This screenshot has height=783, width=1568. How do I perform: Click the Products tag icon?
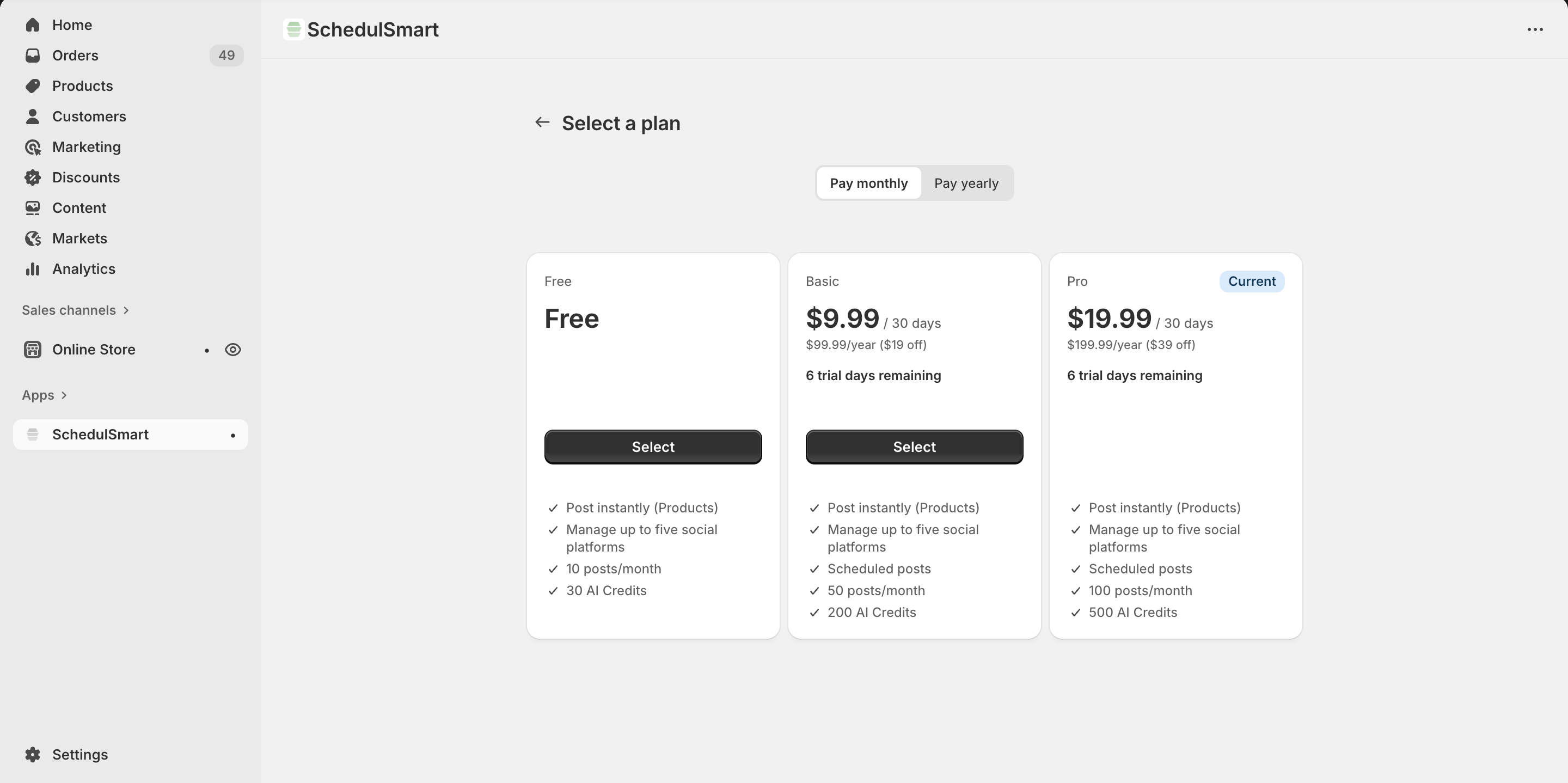tap(33, 86)
